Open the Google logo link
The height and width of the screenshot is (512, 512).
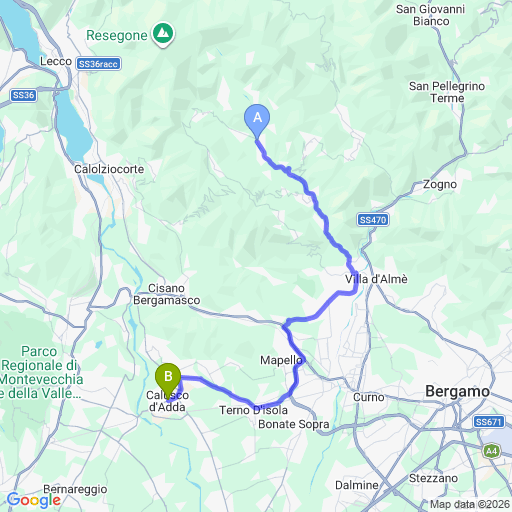pos(34,500)
